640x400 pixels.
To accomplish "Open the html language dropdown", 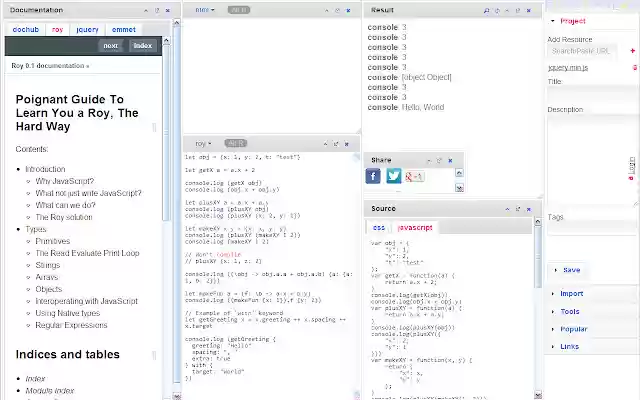I will [204, 10].
